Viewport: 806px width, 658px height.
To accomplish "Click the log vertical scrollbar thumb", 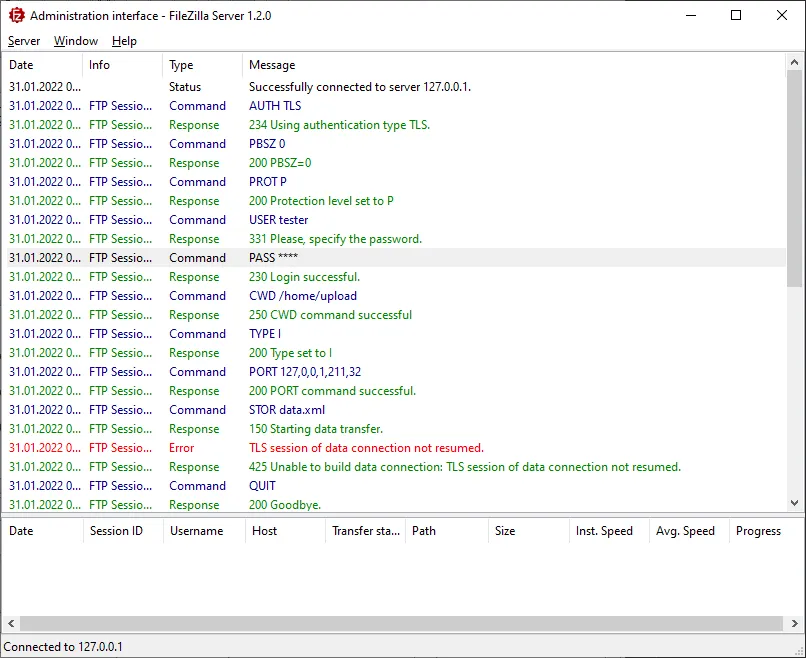I will 795,170.
